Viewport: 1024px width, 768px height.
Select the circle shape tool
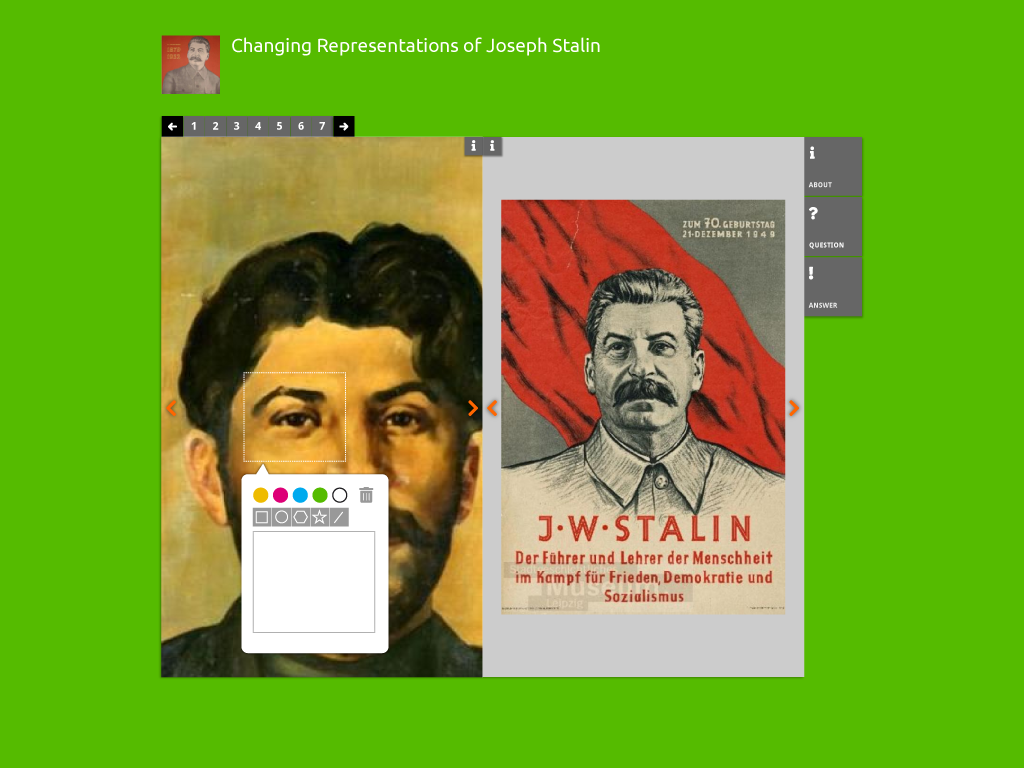pyautogui.click(x=281, y=517)
